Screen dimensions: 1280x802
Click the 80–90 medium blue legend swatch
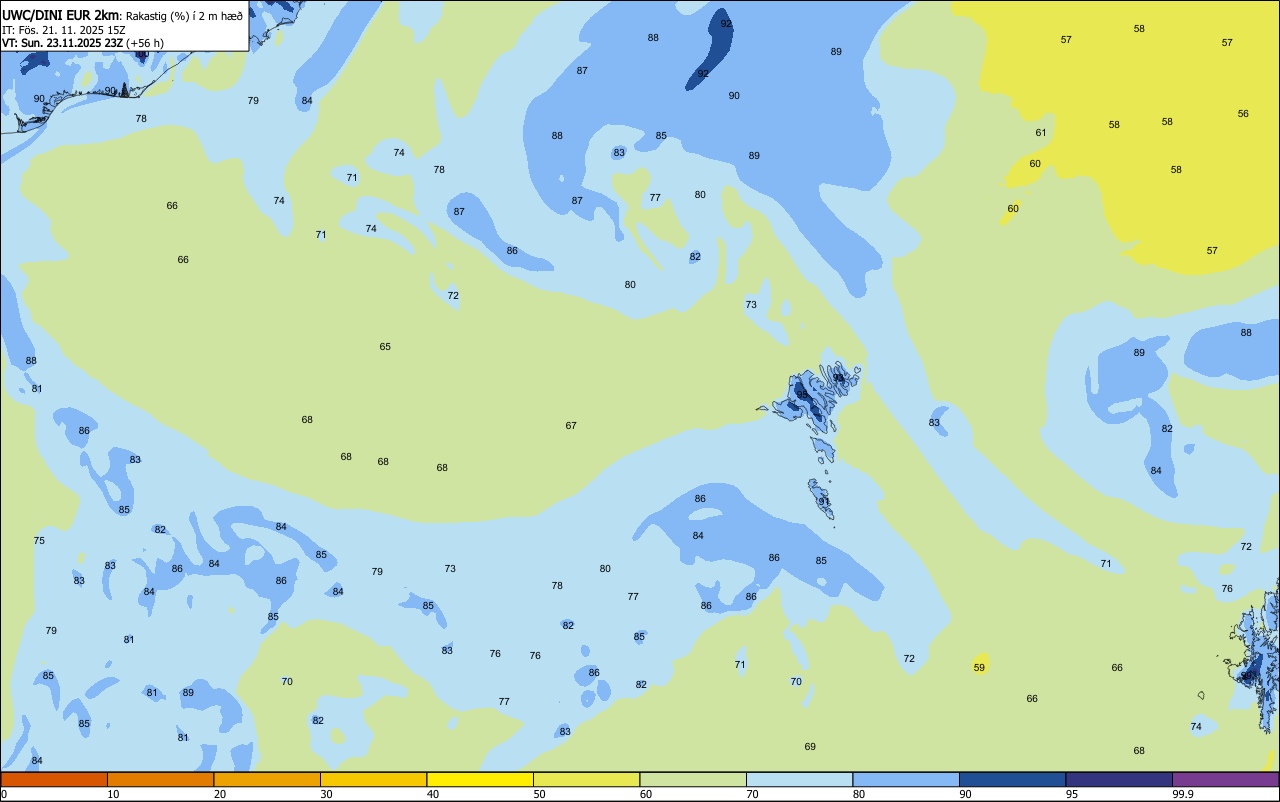[x=906, y=779]
